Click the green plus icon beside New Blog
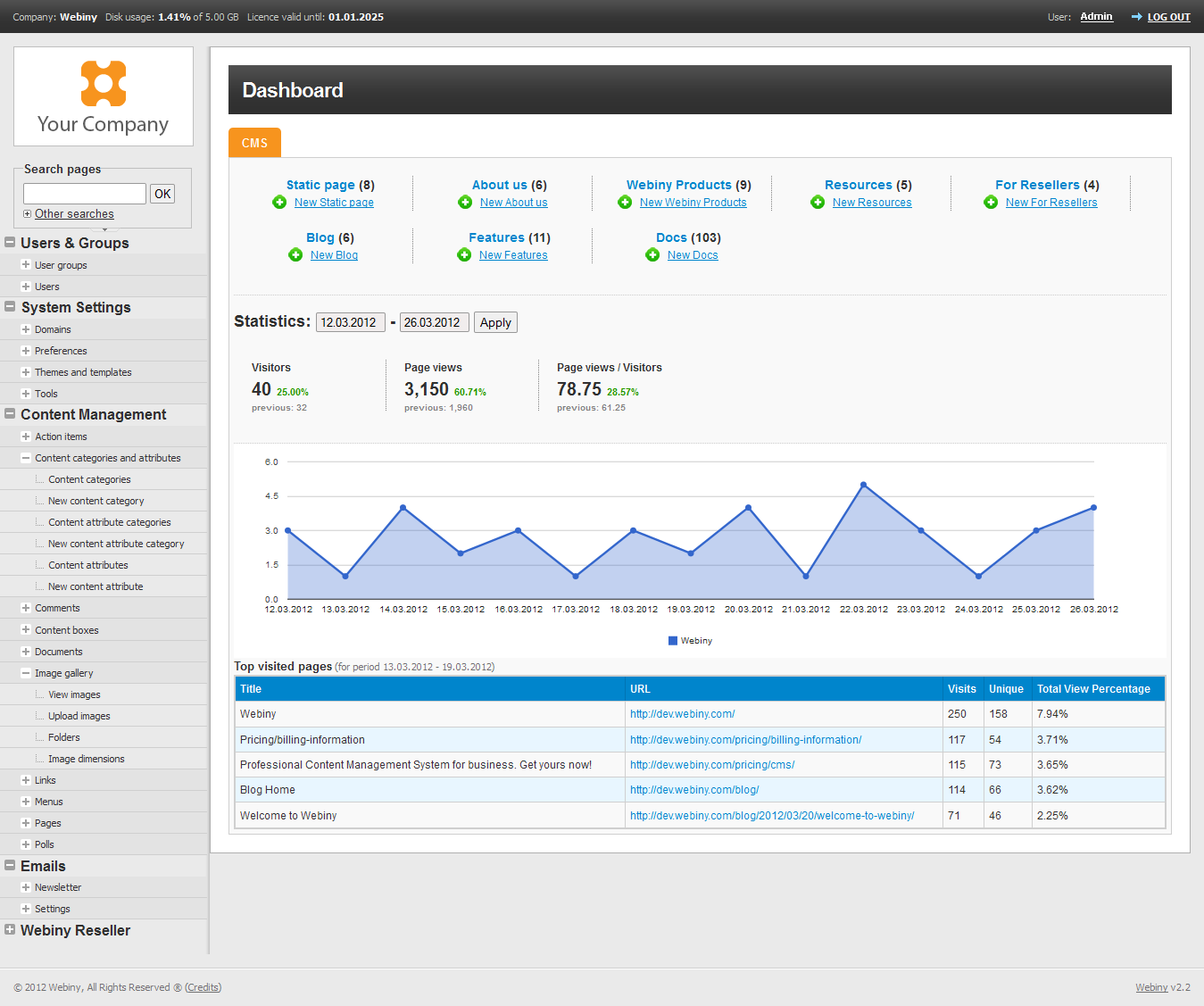 click(295, 255)
